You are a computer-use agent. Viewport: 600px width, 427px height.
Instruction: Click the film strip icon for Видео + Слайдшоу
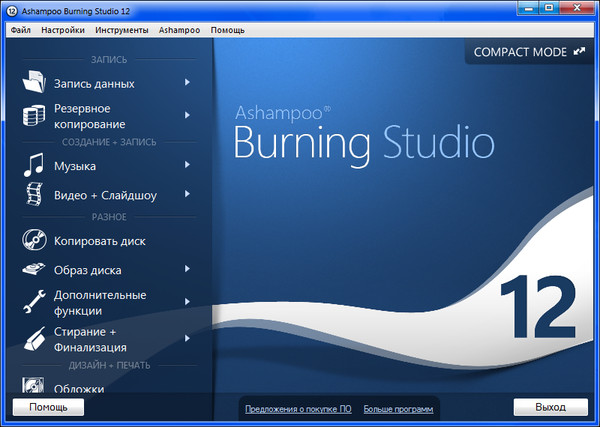pyautogui.click(x=35, y=195)
